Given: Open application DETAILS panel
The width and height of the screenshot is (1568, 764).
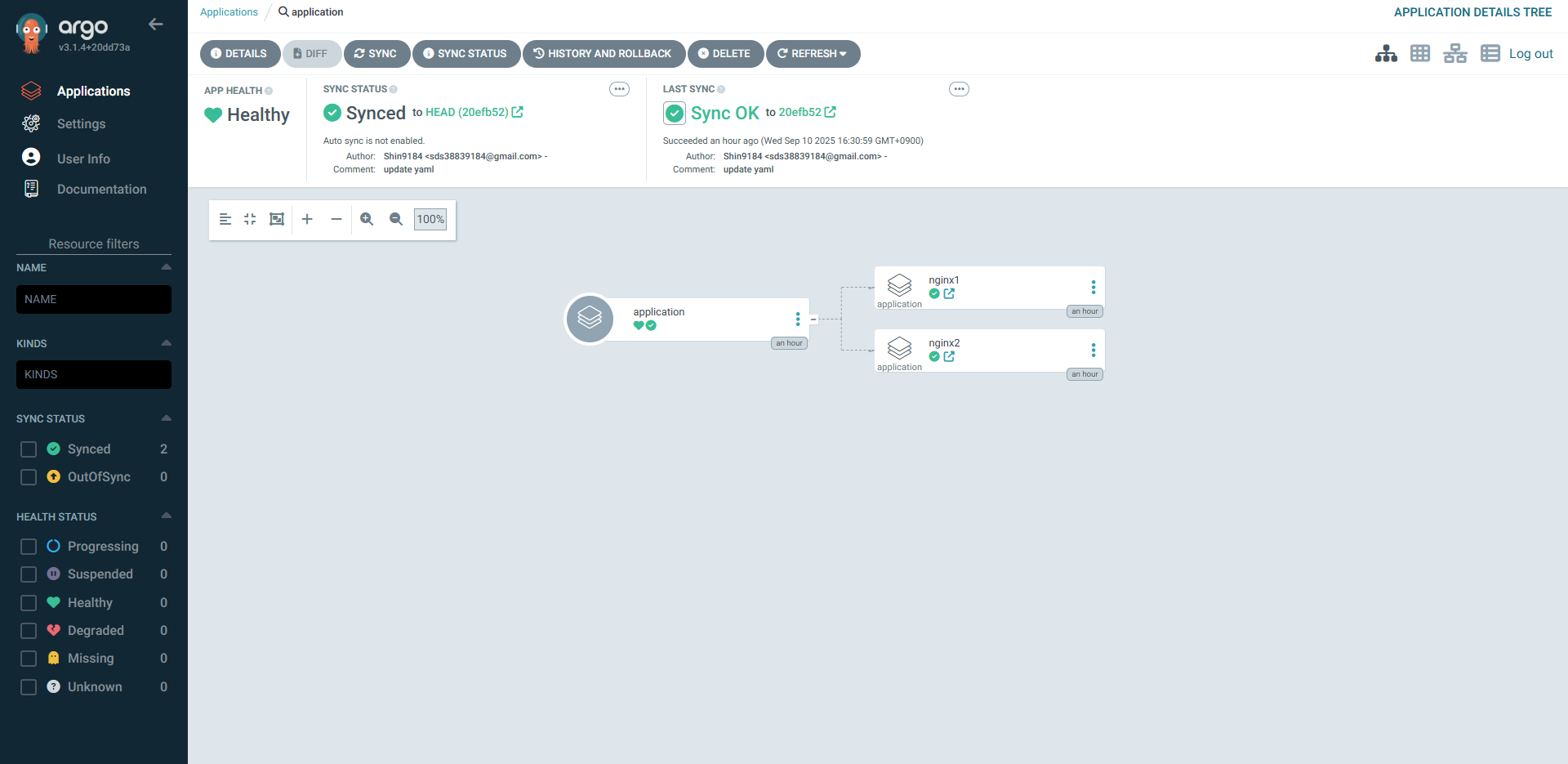Looking at the screenshot, I should [x=238, y=54].
